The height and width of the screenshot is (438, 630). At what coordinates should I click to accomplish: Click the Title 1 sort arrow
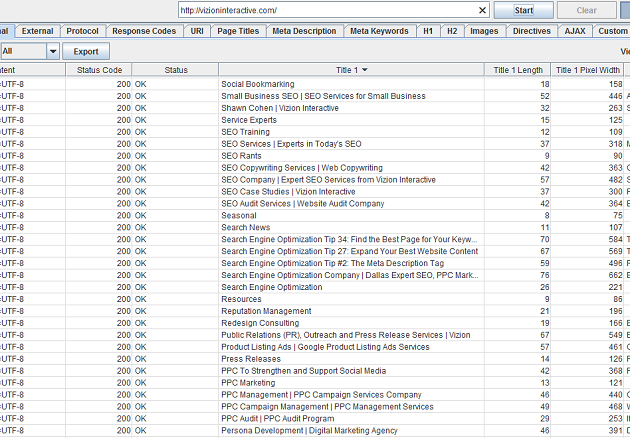364,70
